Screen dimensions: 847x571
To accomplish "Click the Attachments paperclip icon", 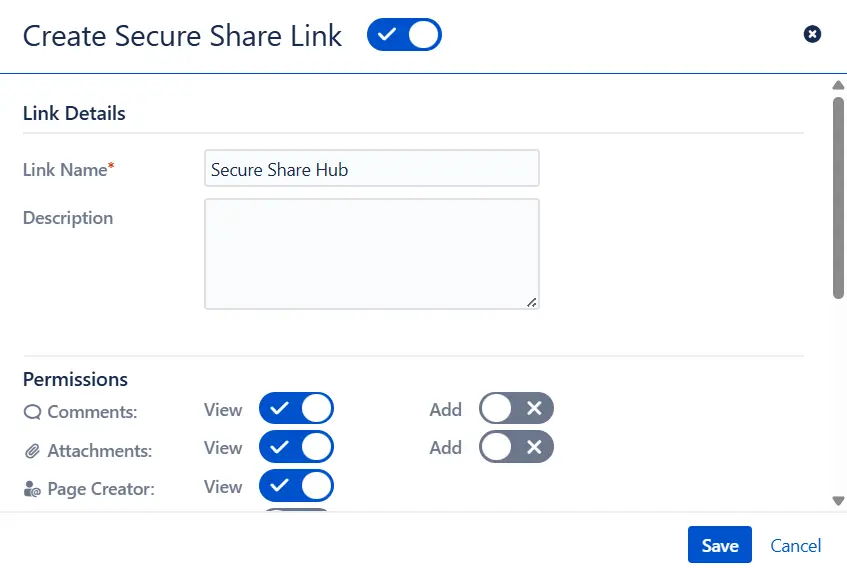I will click(33, 451).
